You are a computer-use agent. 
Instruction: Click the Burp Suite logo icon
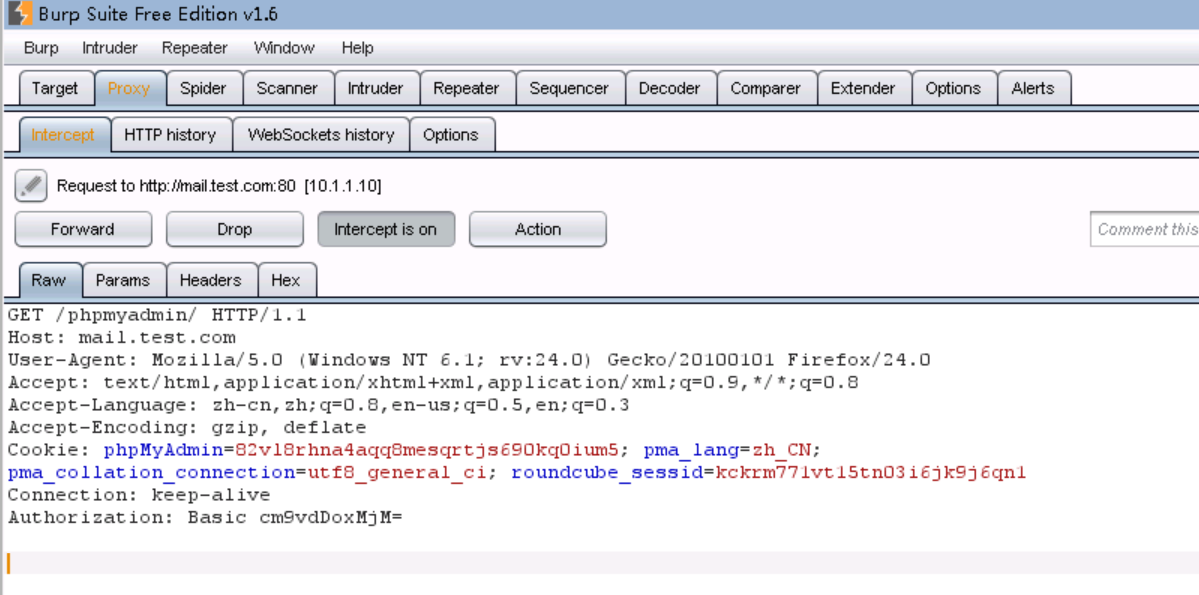click(x=21, y=13)
